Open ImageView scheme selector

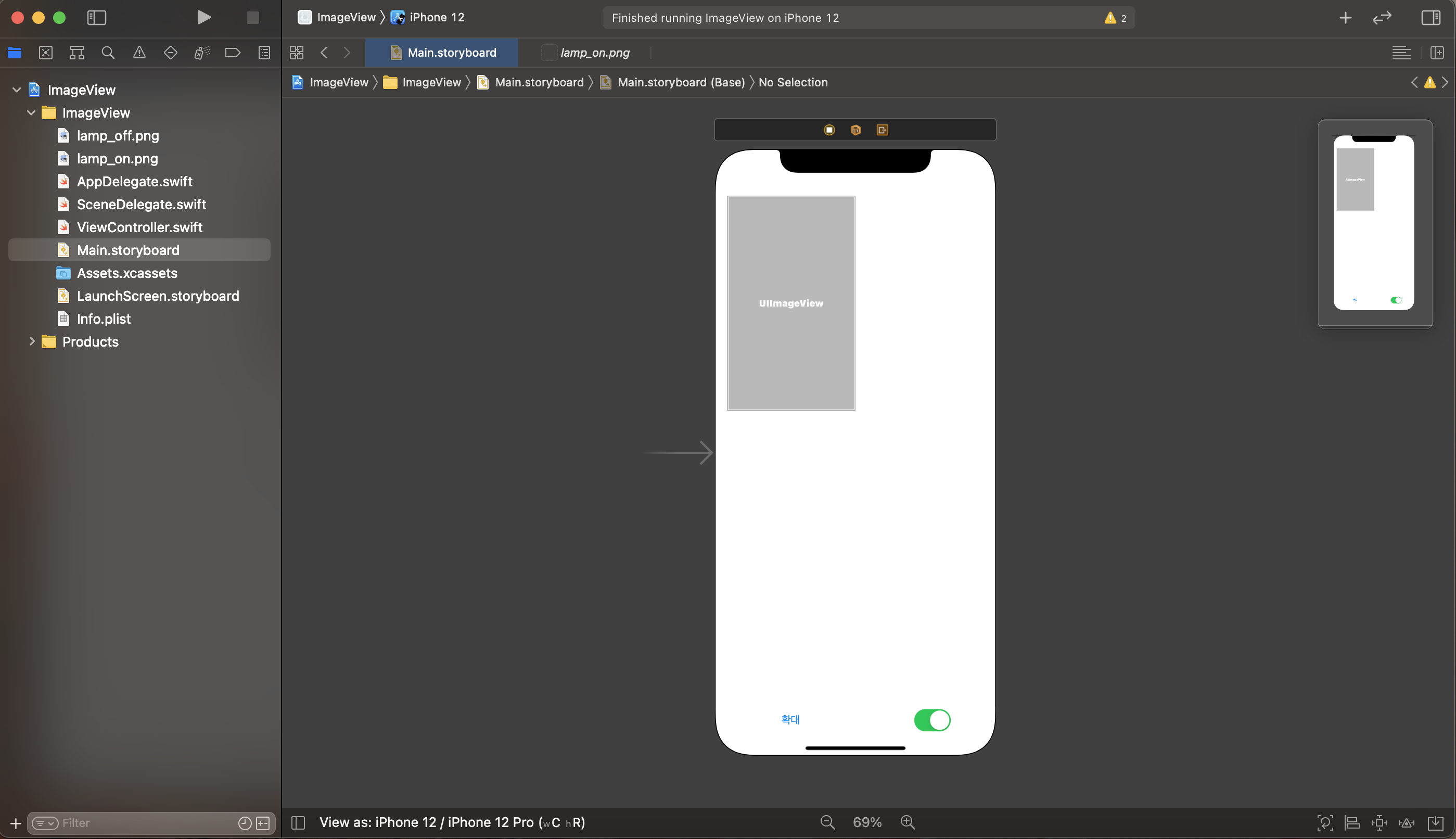tap(336, 18)
